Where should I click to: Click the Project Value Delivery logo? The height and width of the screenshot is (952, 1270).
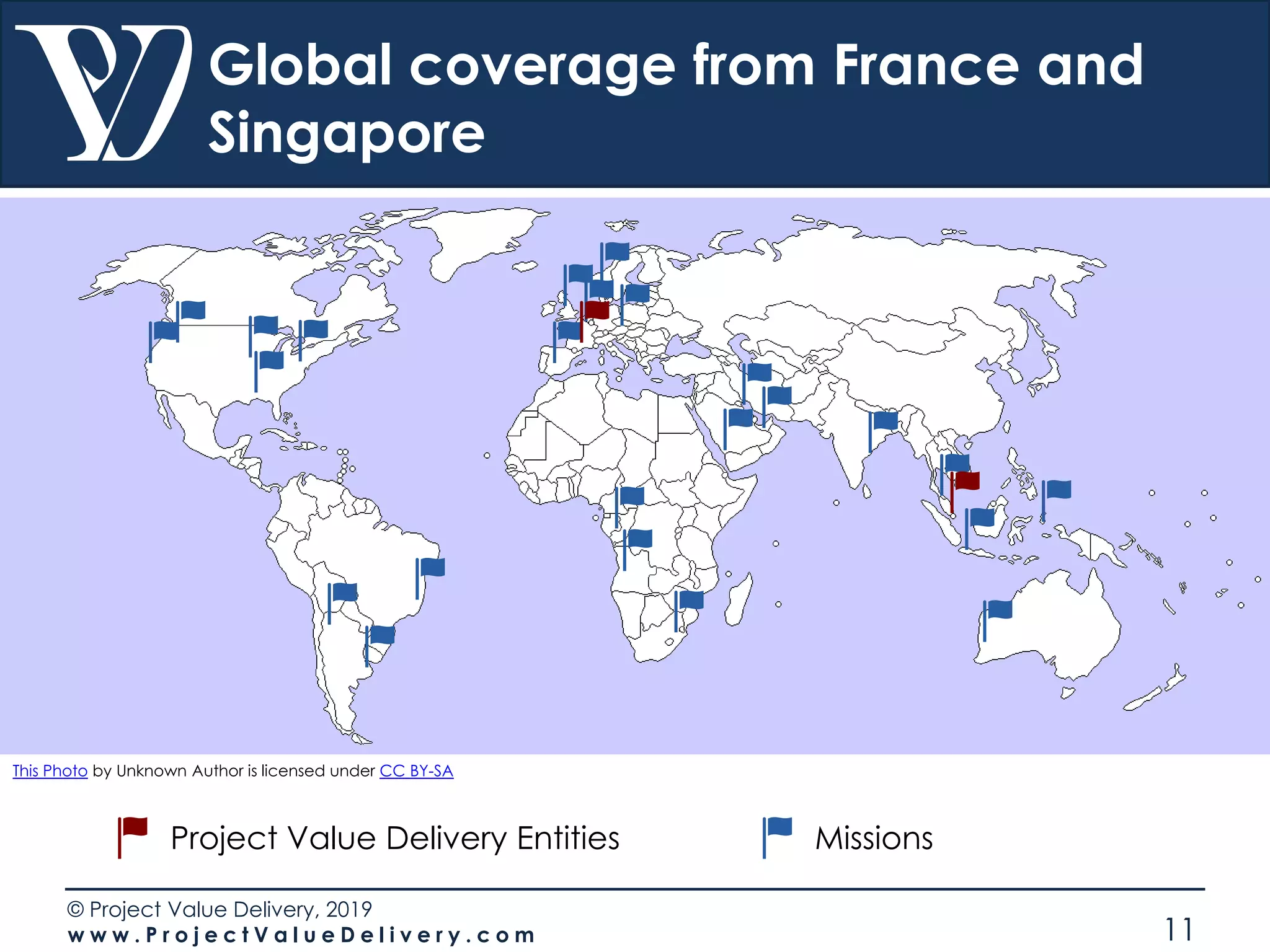[x=104, y=93]
